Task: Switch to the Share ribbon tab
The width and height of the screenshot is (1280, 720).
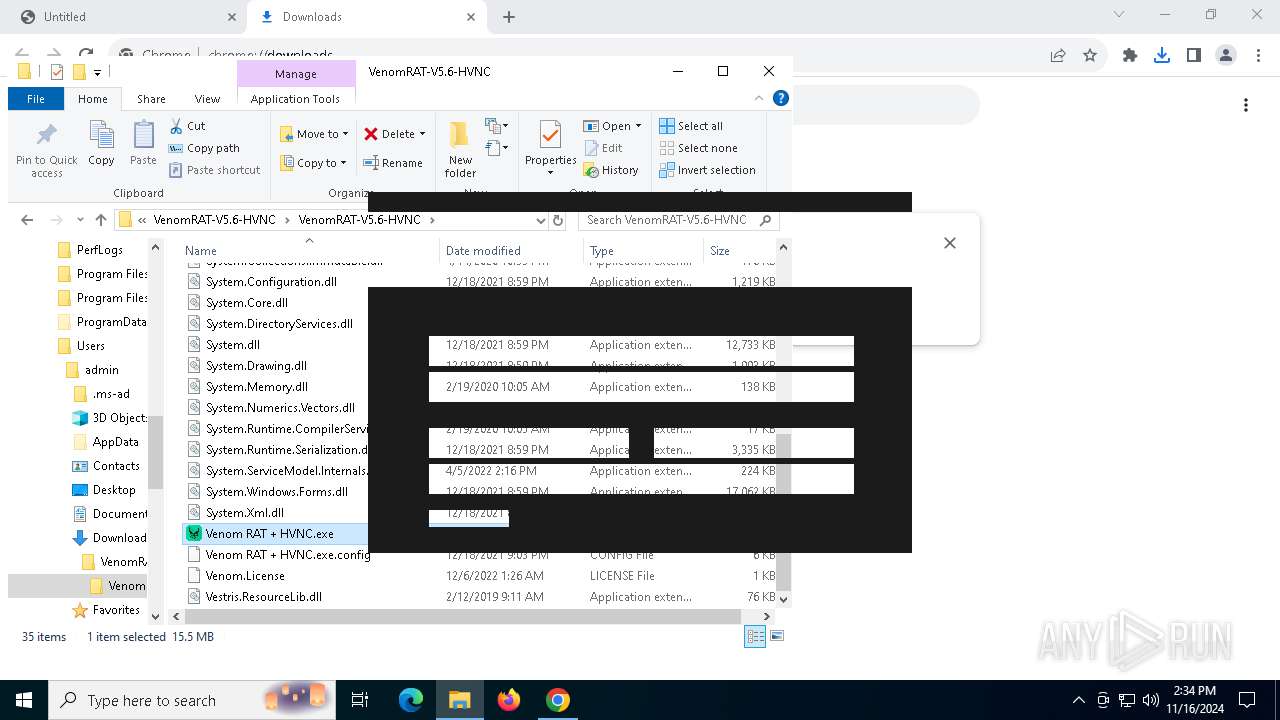Action: coord(151,99)
